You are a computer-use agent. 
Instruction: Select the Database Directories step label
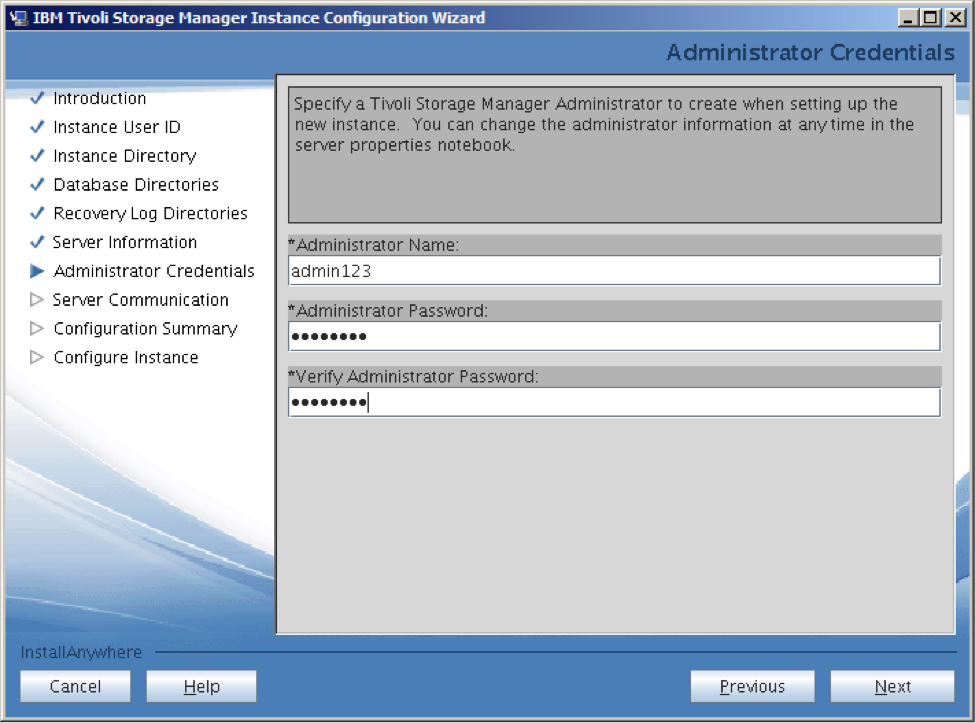[x=136, y=185]
